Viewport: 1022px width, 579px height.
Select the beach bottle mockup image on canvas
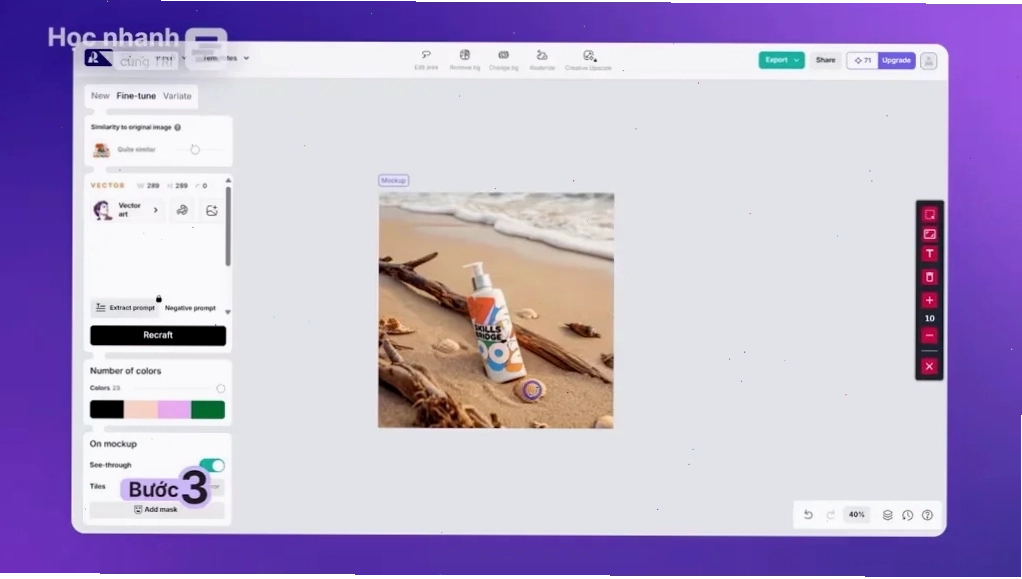(x=496, y=310)
